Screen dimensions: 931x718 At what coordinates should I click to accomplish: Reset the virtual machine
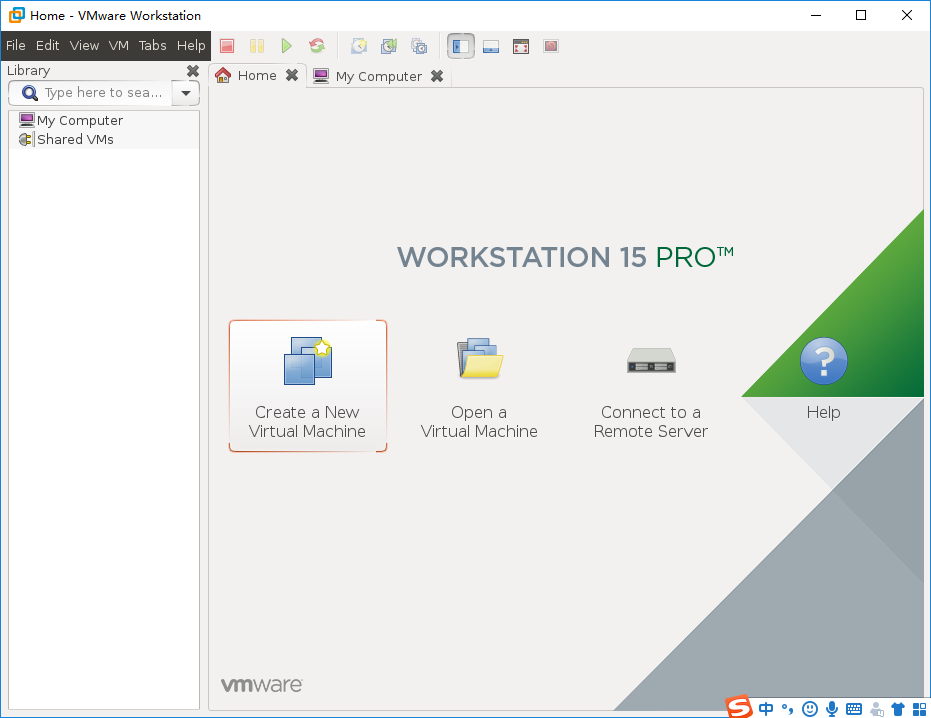click(317, 46)
